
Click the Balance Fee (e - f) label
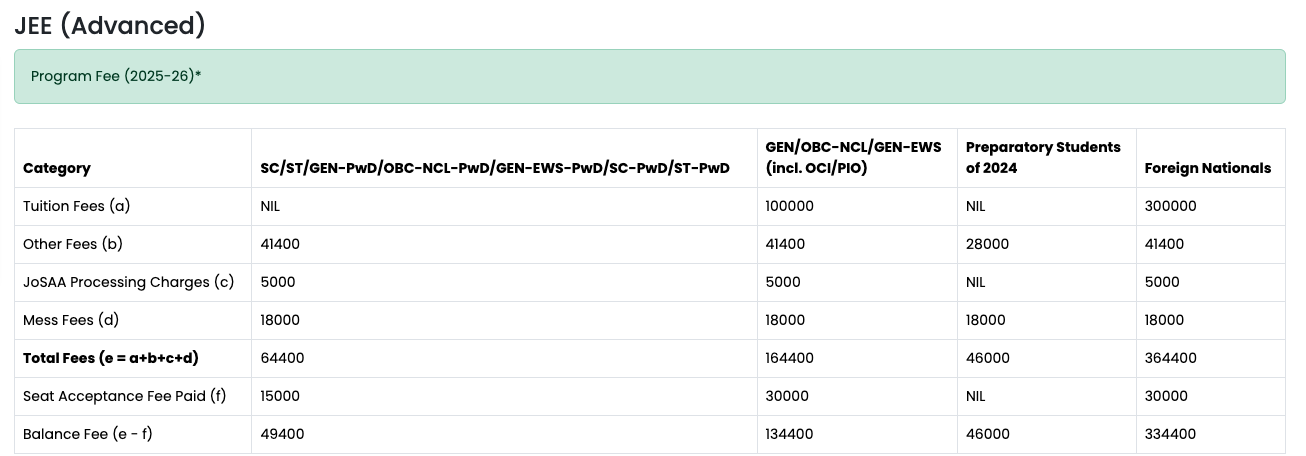tap(88, 434)
